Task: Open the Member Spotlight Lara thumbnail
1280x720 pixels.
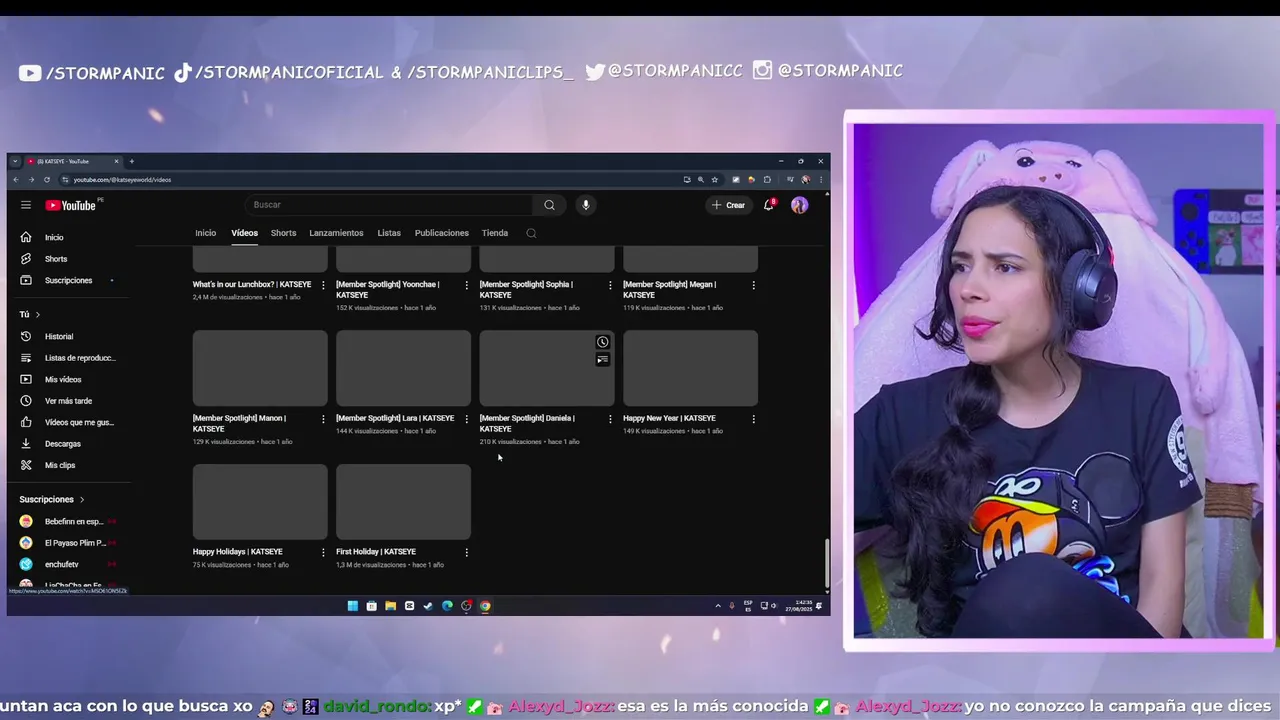Action: [x=403, y=368]
